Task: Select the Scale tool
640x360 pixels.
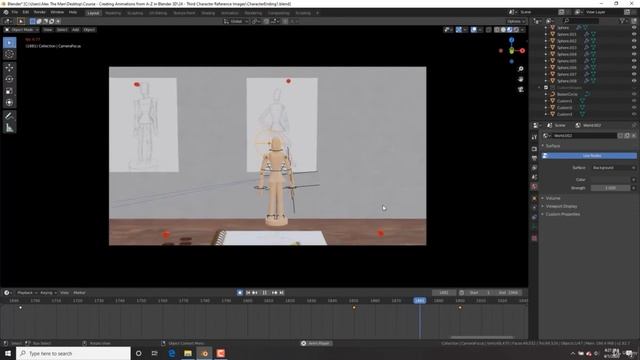Action: pyautogui.click(x=9, y=91)
